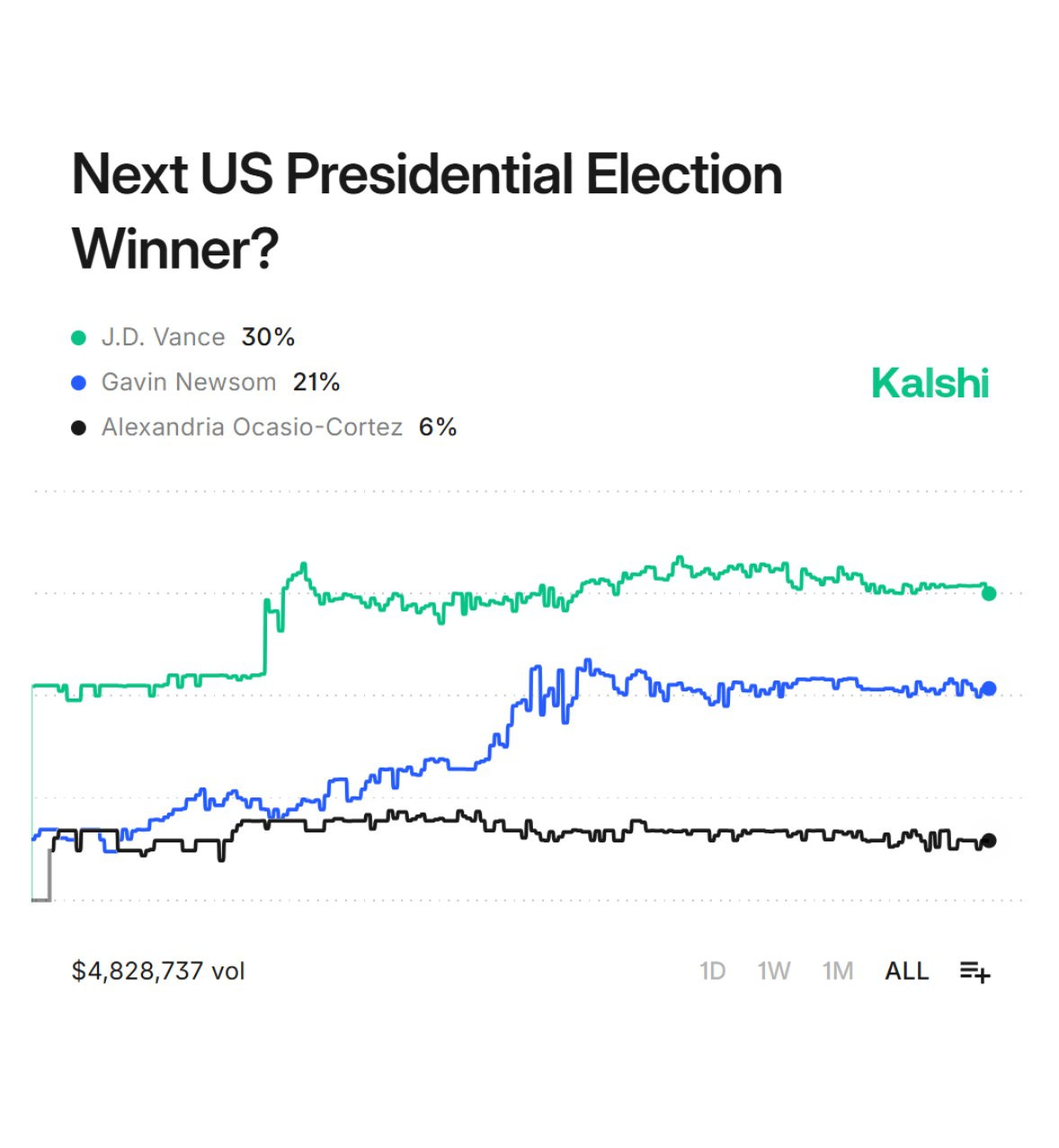Click the J.D. Vance legend label
The image size is (1059, 1148).
(x=163, y=337)
